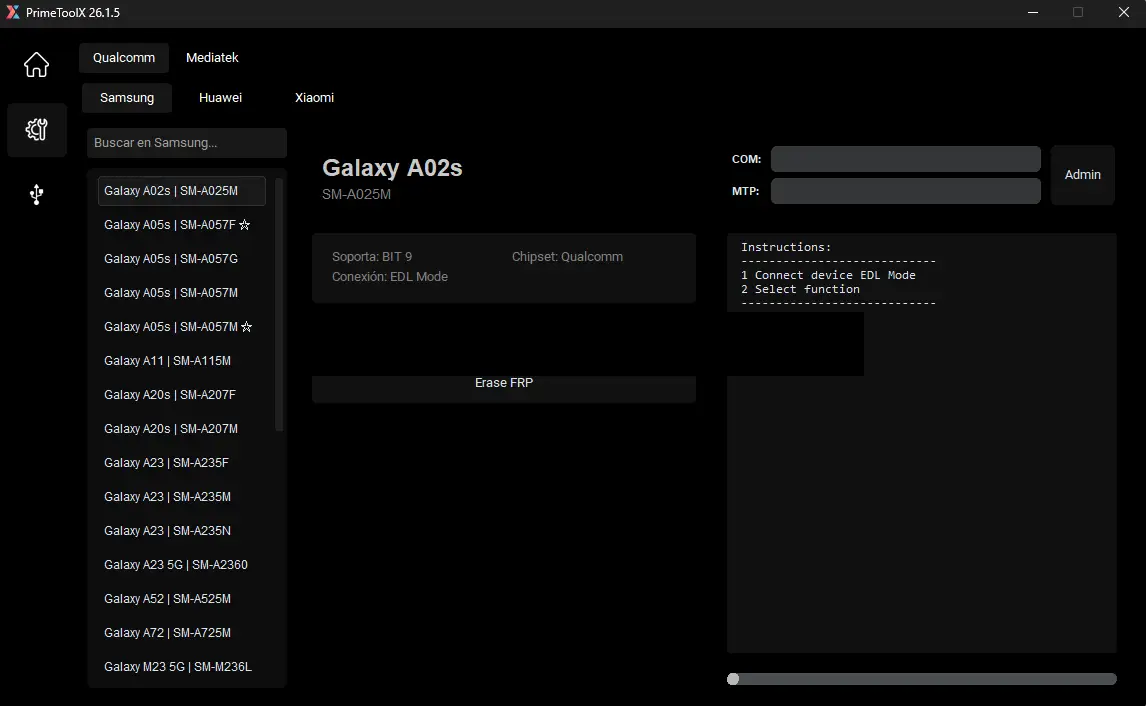Select starred Galaxy A05s | SM-A057M entry
The image size is (1146, 706).
tap(181, 327)
